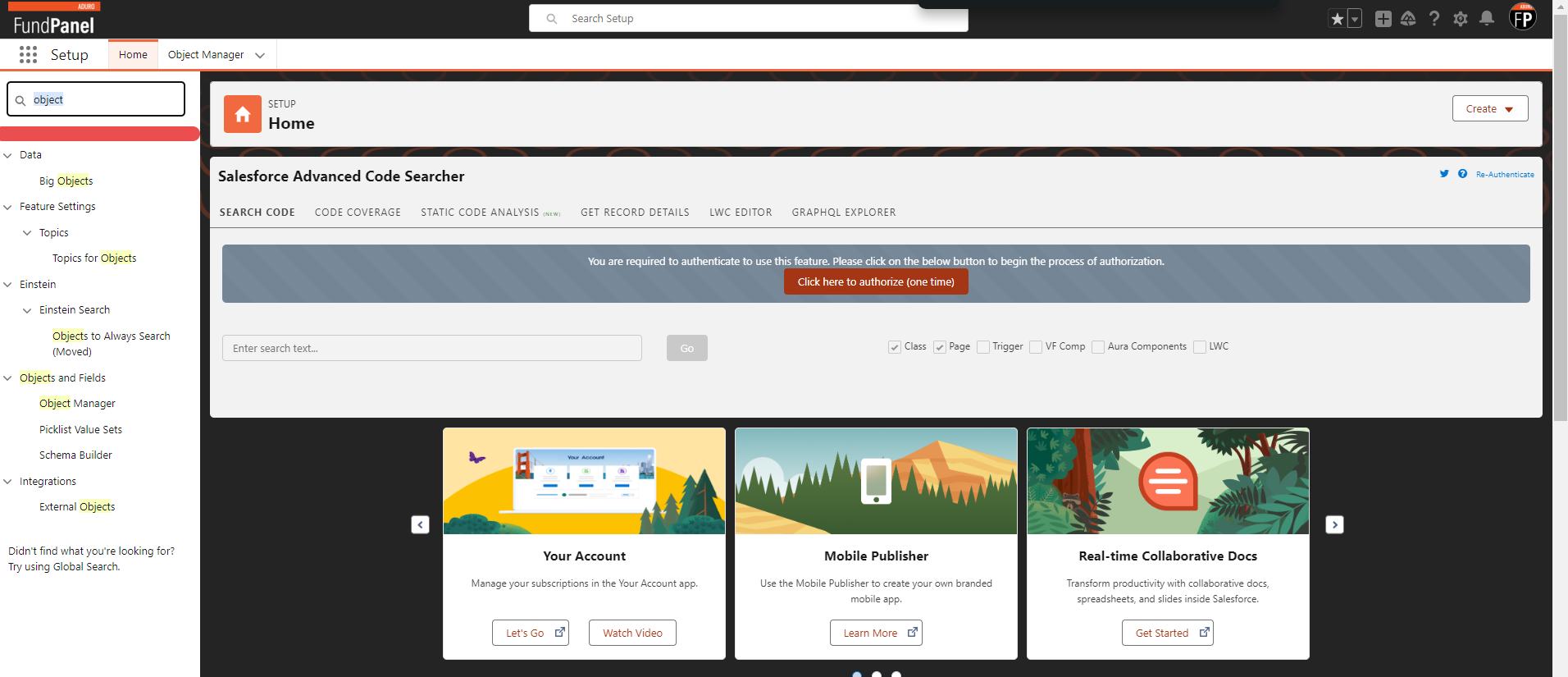This screenshot has height=677, width=1568.
Task: Open the Trailhead guidance icon
Action: [x=1408, y=19]
